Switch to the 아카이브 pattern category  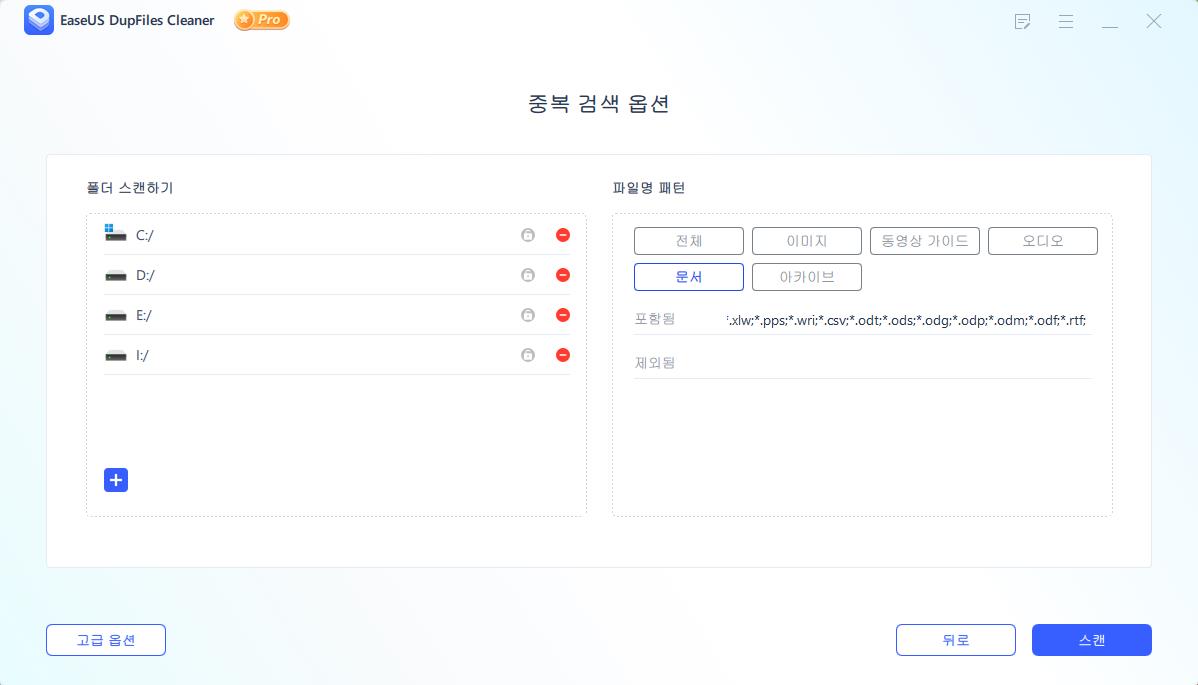point(807,277)
